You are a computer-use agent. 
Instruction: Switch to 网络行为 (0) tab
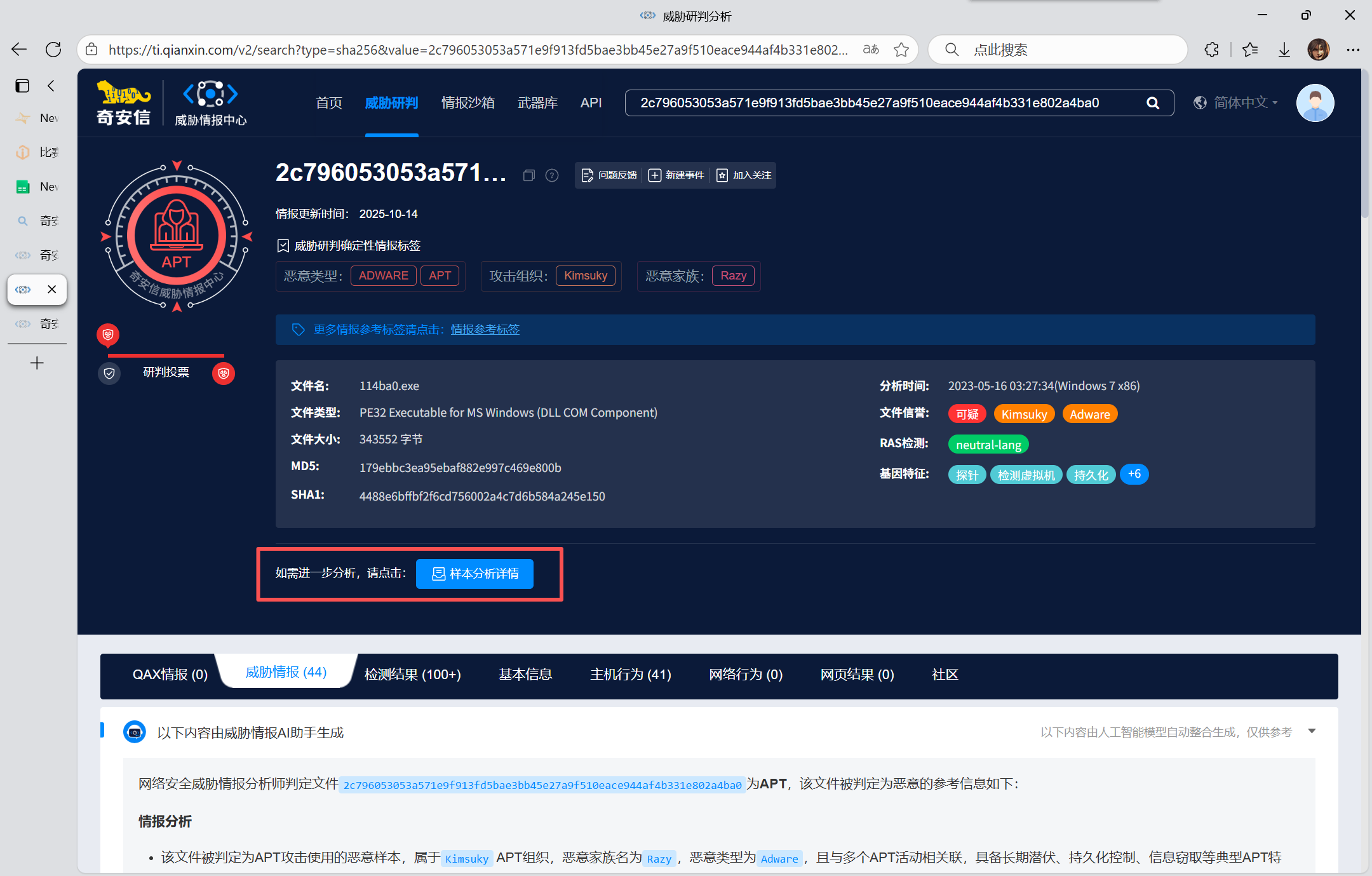point(746,674)
